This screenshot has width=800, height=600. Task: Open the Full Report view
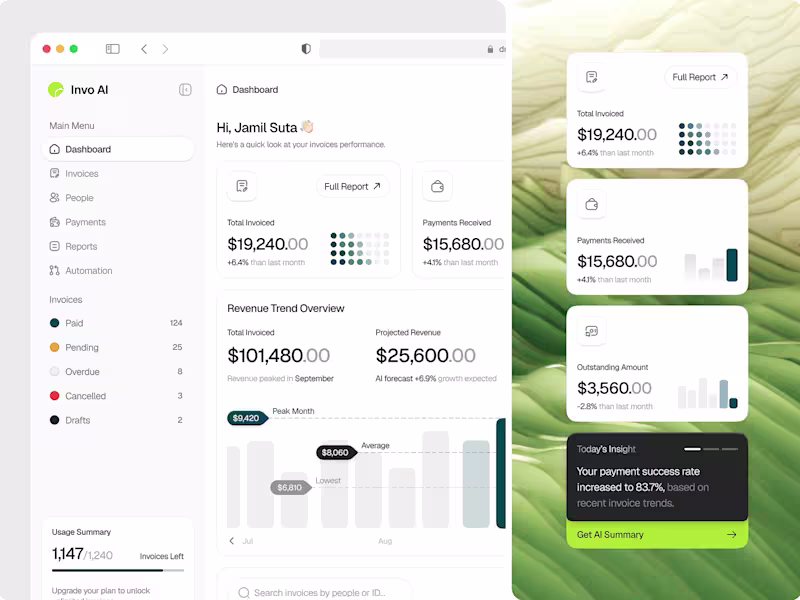[x=352, y=186]
